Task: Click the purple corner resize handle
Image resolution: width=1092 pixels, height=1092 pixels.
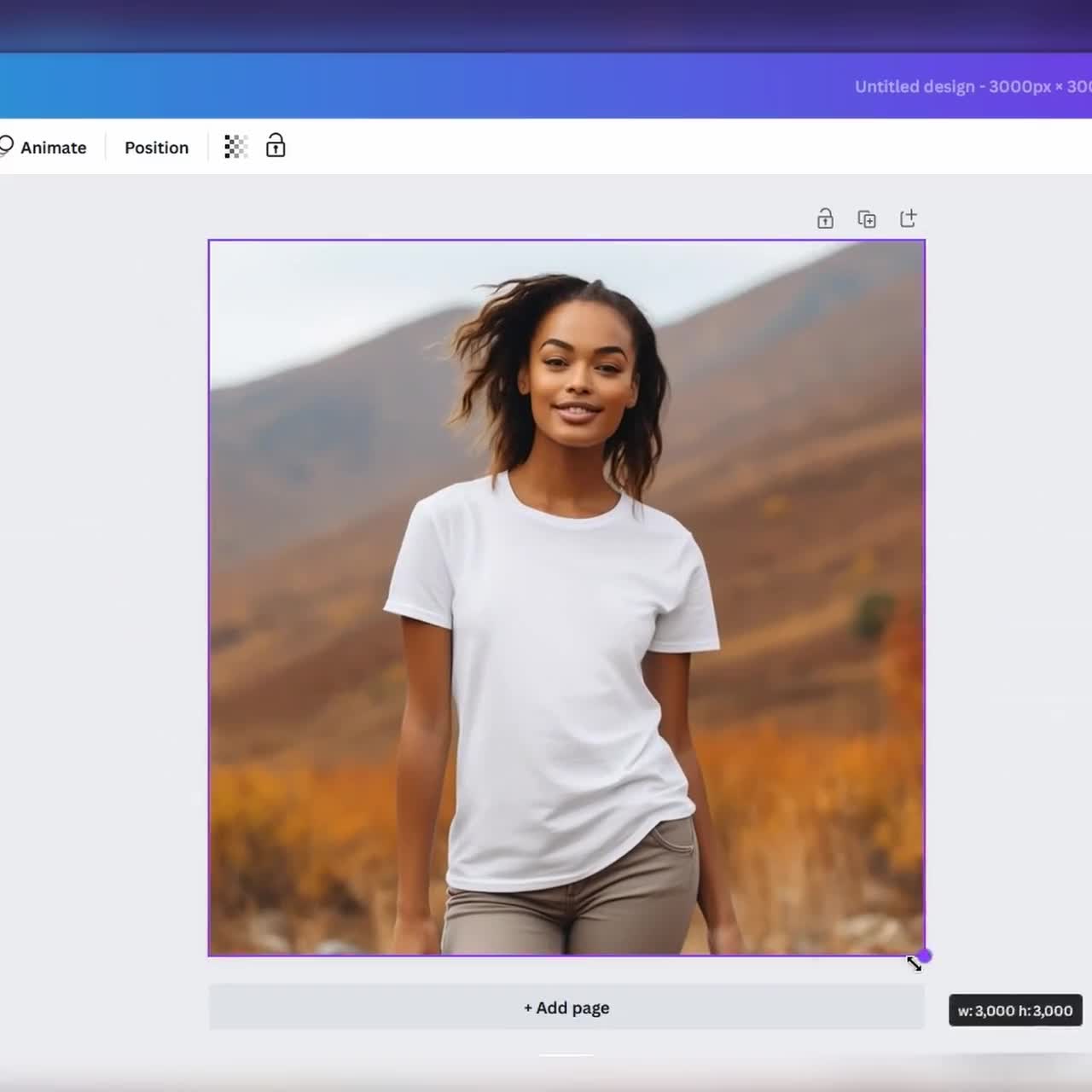Action: pos(925,955)
